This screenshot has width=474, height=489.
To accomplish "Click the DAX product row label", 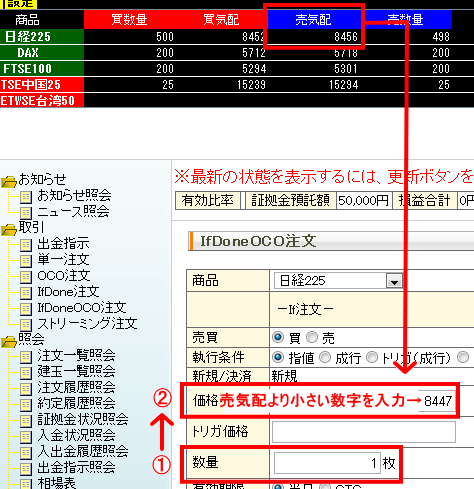I will tap(42, 53).
